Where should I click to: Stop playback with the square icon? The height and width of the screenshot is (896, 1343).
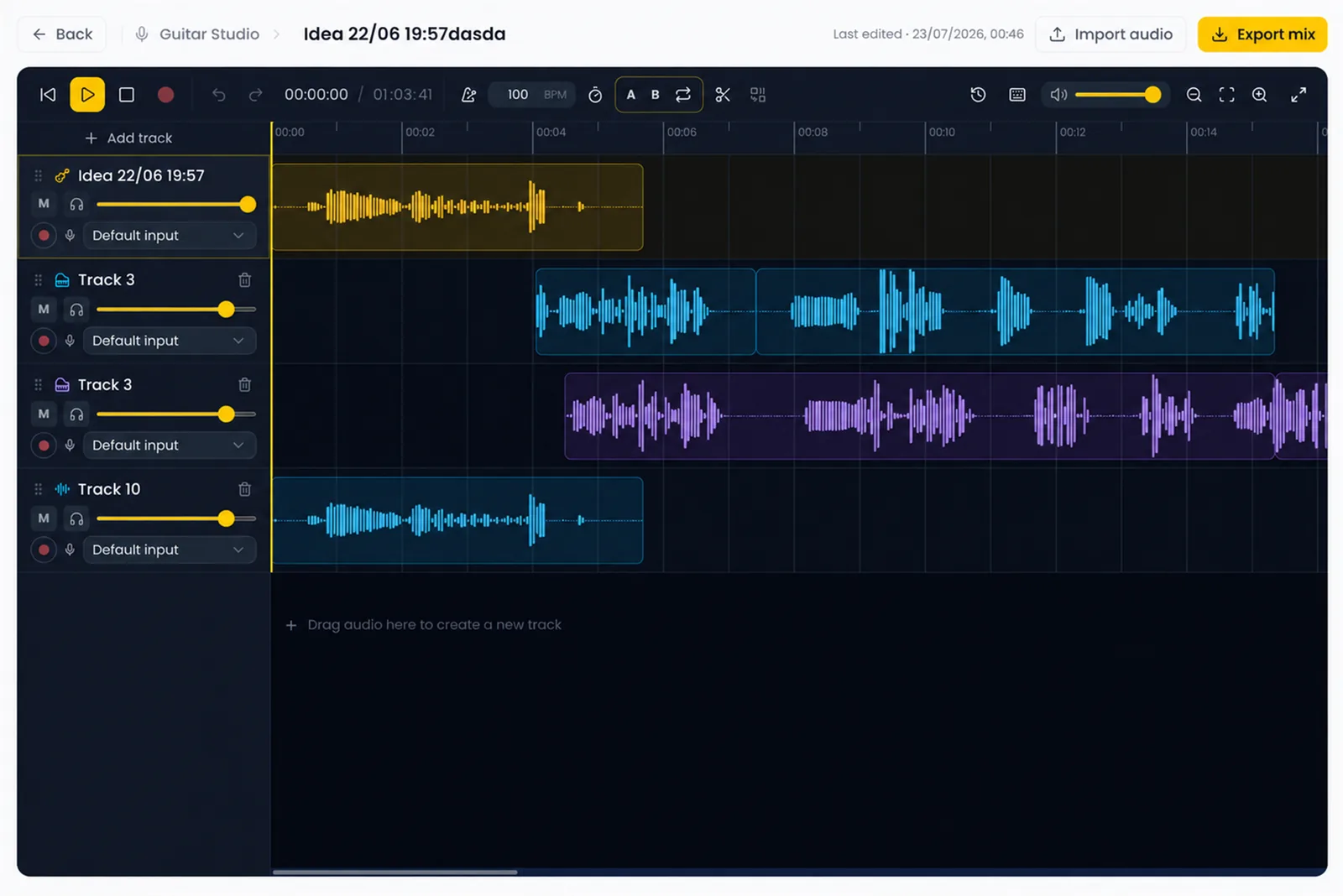127,95
